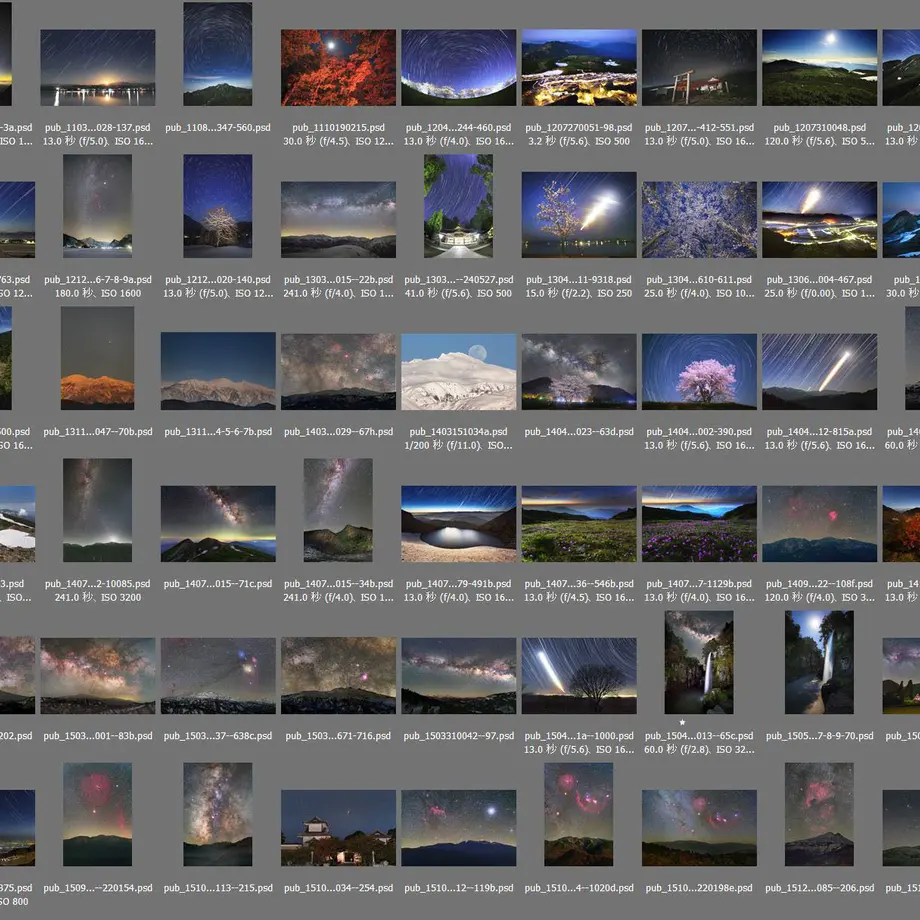920x920 pixels.
Task: Select the pink tree circular trails thumbnail pub_1404...002-390.psd
Action: [699, 371]
